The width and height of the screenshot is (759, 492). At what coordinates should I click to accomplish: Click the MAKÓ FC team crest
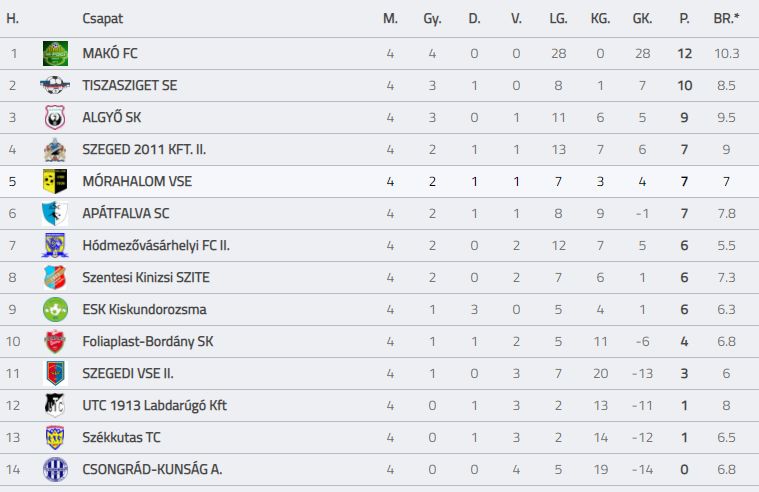(x=55, y=53)
